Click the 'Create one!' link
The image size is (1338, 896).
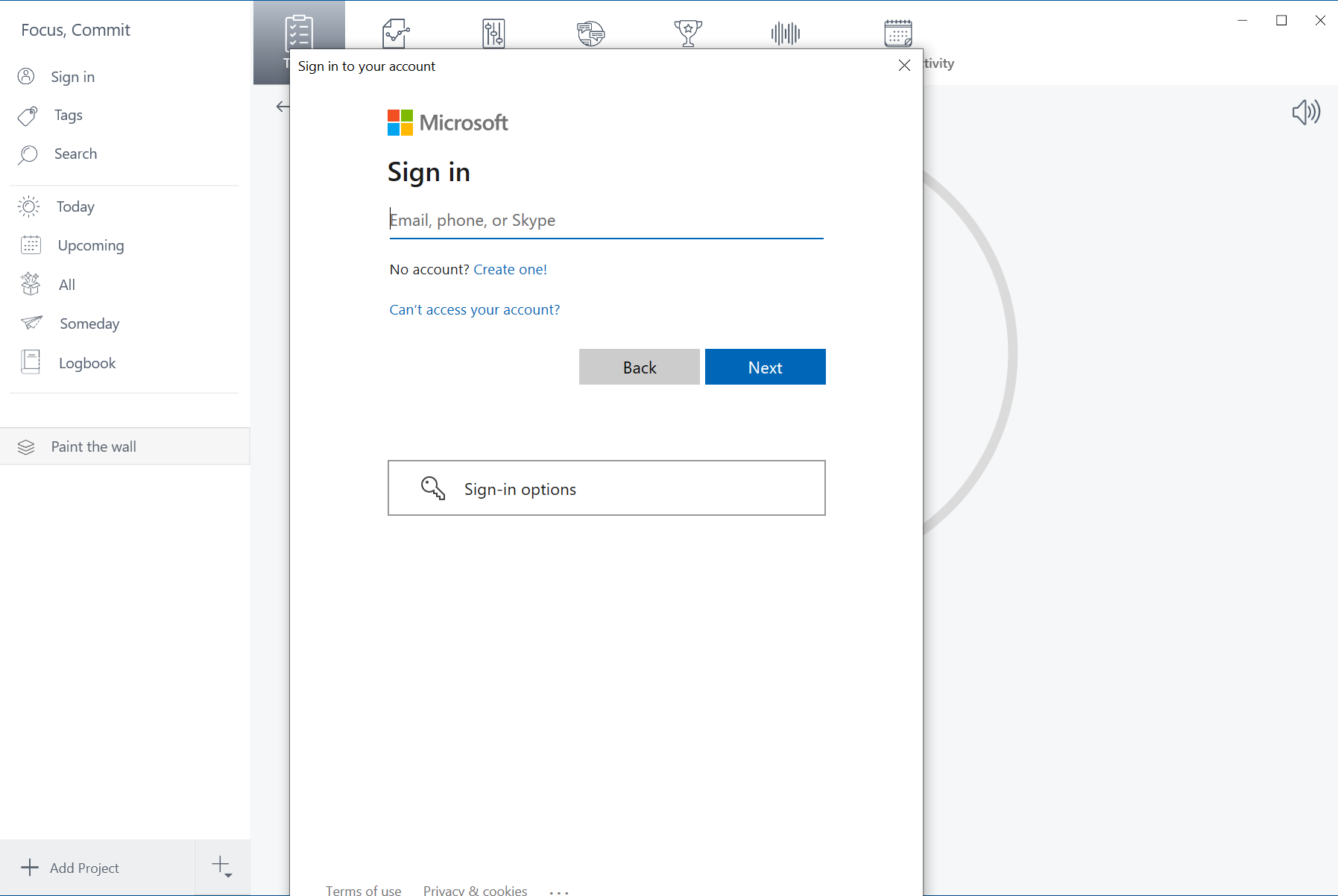click(510, 269)
